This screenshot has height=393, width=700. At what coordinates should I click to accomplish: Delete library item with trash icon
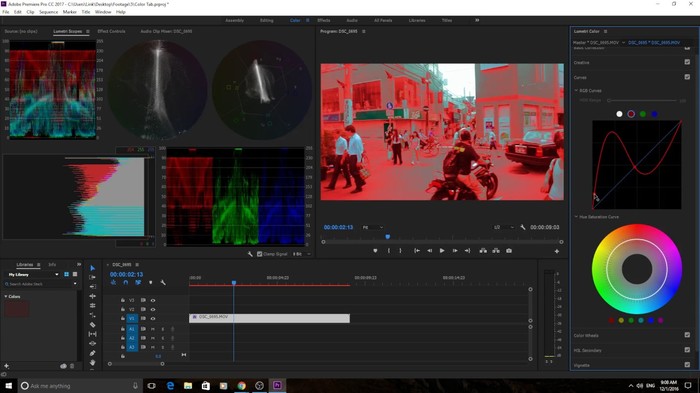coord(72,366)
